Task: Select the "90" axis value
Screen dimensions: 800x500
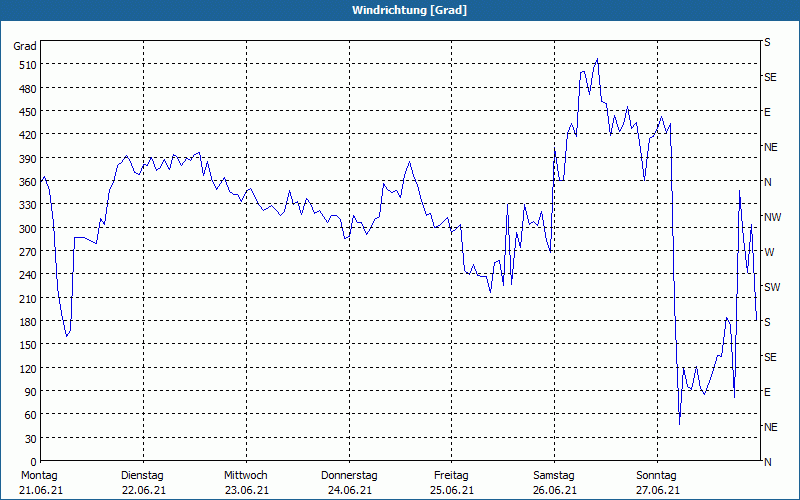Action: tap(31, 392)
